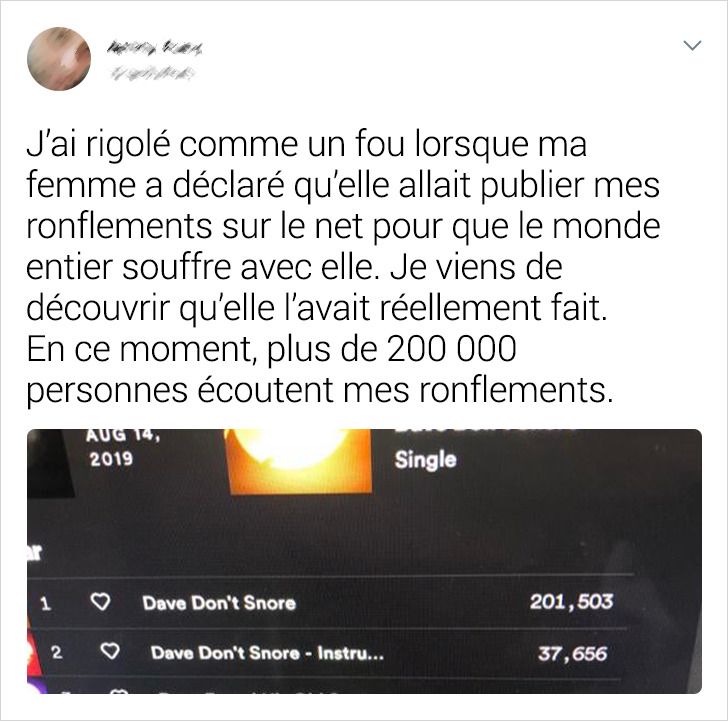728x721 pixels.
Task: Click track number 2 in the list
Action: point(56,652)
